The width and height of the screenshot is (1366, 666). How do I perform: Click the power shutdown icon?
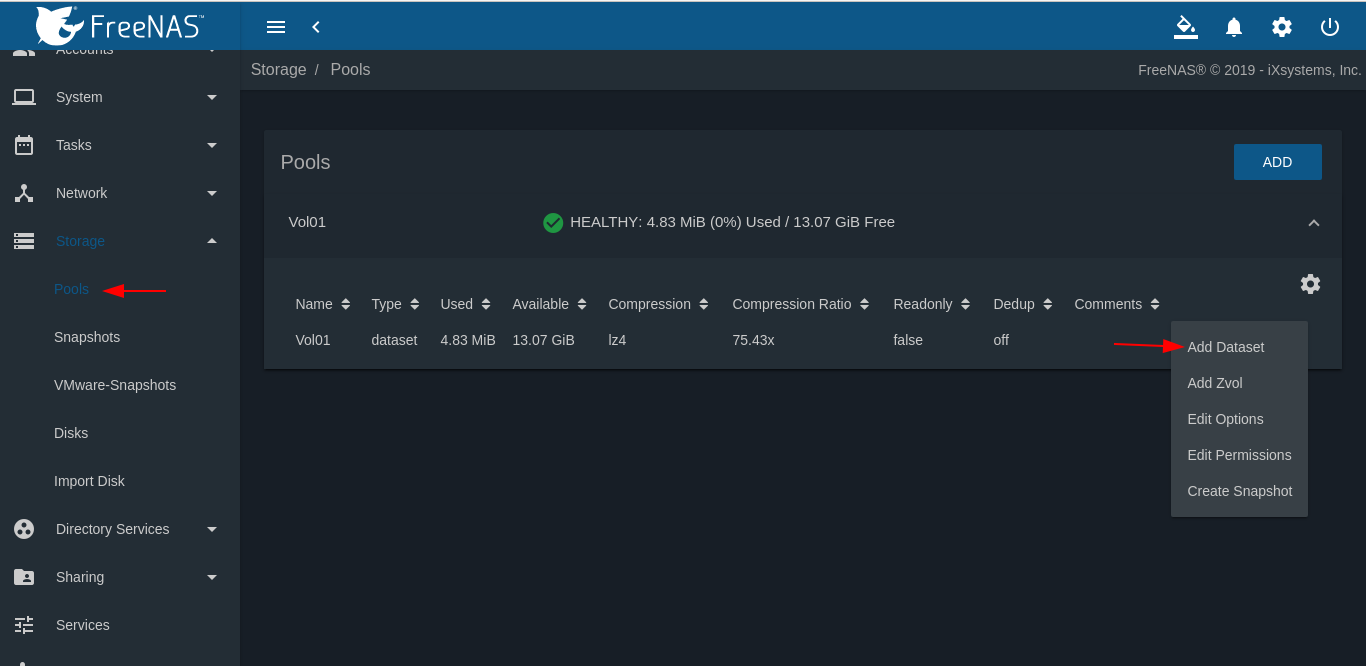click(1329, 27)
